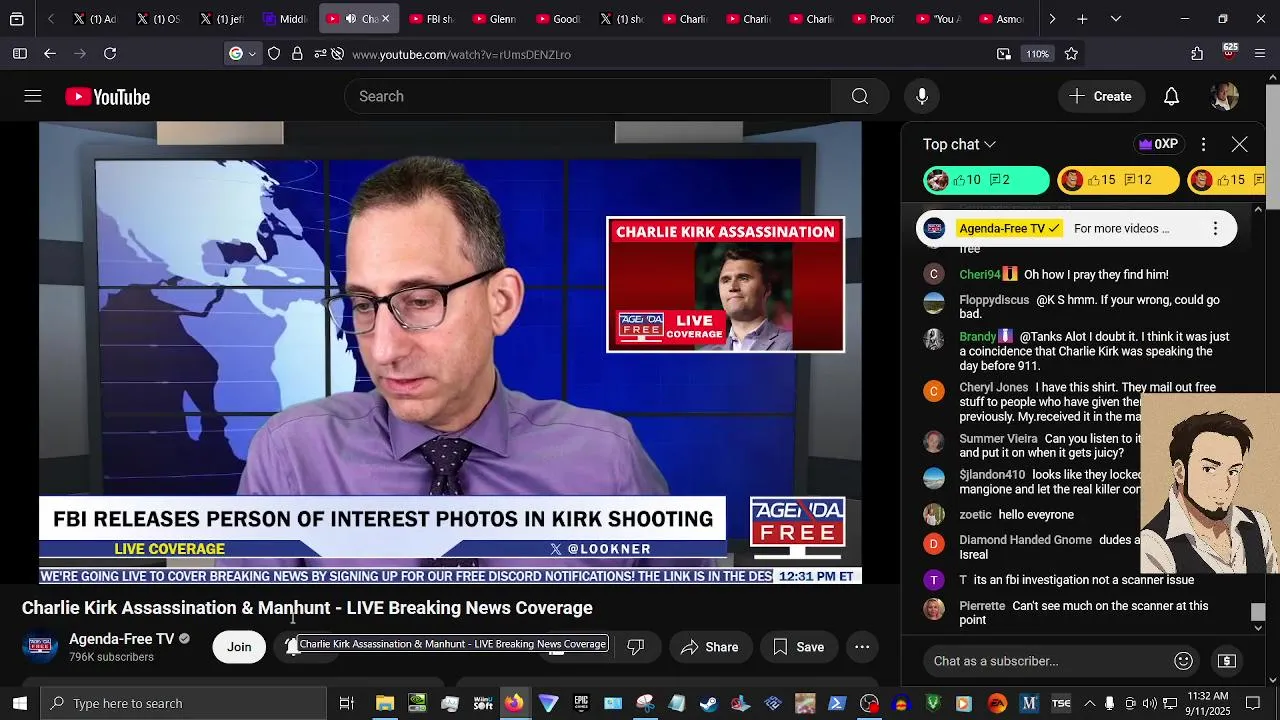Save the video to a playlist
The width and height of the screenshot is (1280, 720).
[798, 647]
